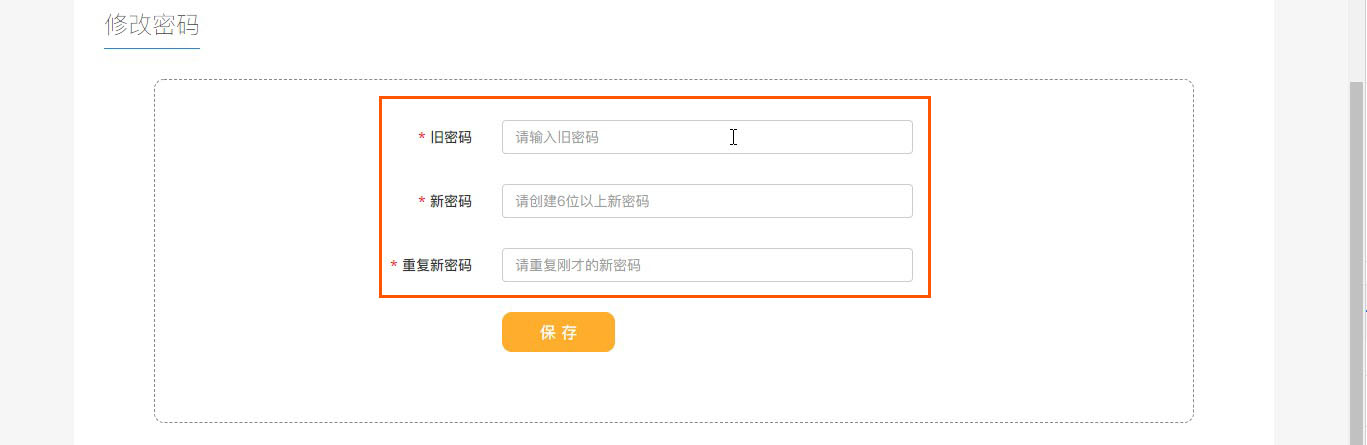
Task: Click the red asterisk beside 旧密码
Action: pos(422,138)
